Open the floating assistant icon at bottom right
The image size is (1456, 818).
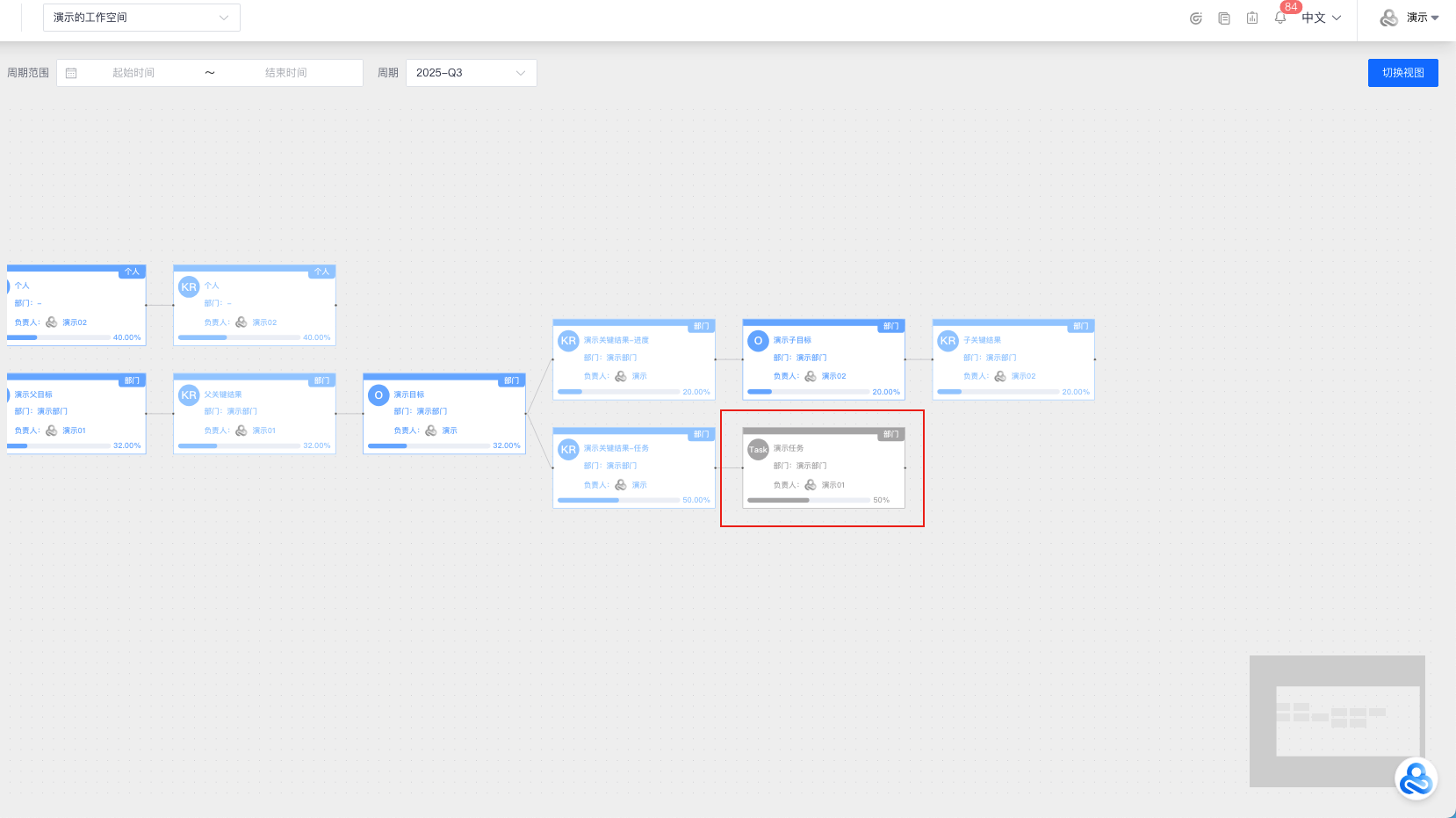[1416, 778]
